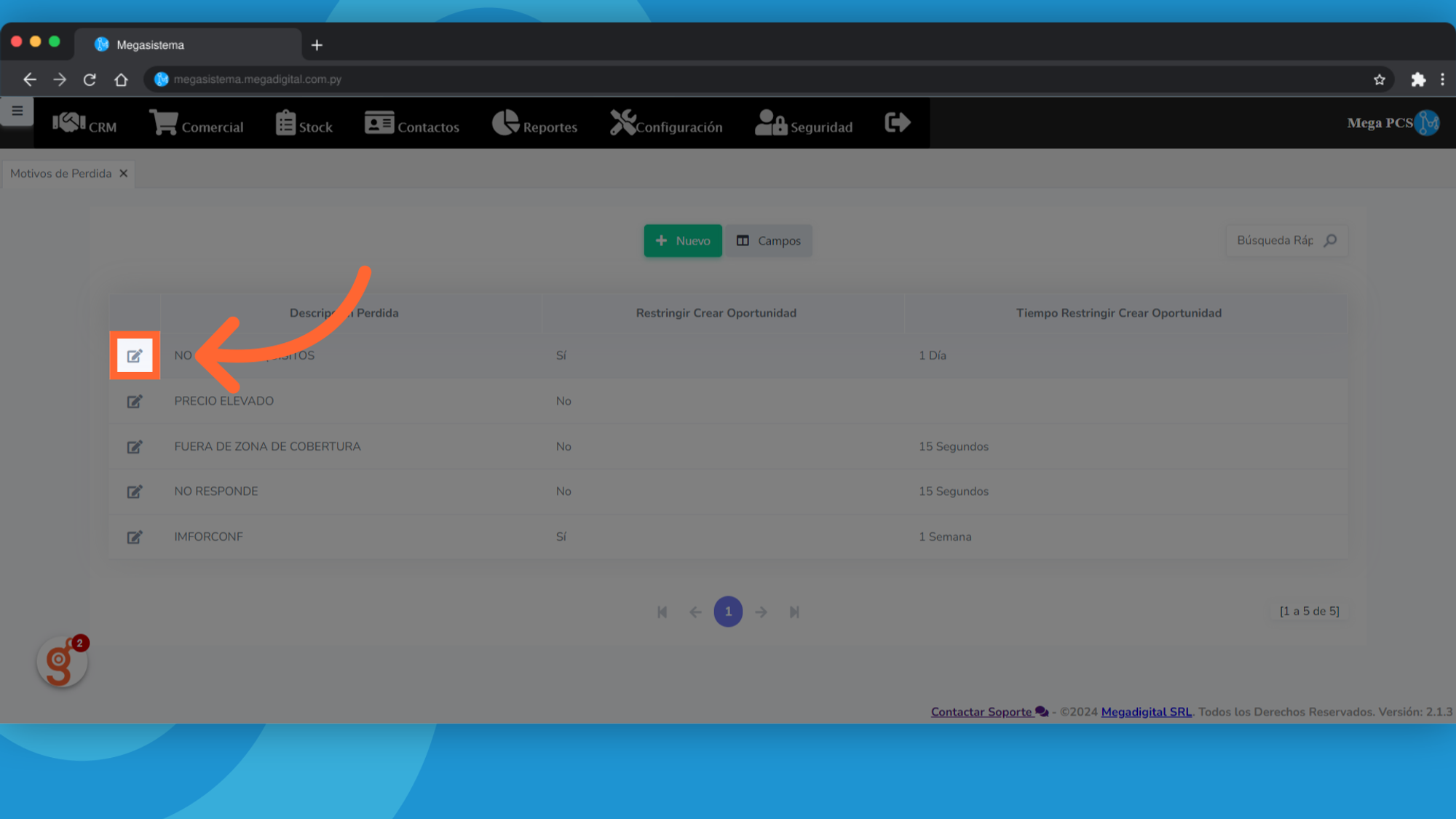Select page 1 in pagination

point(728,612)
